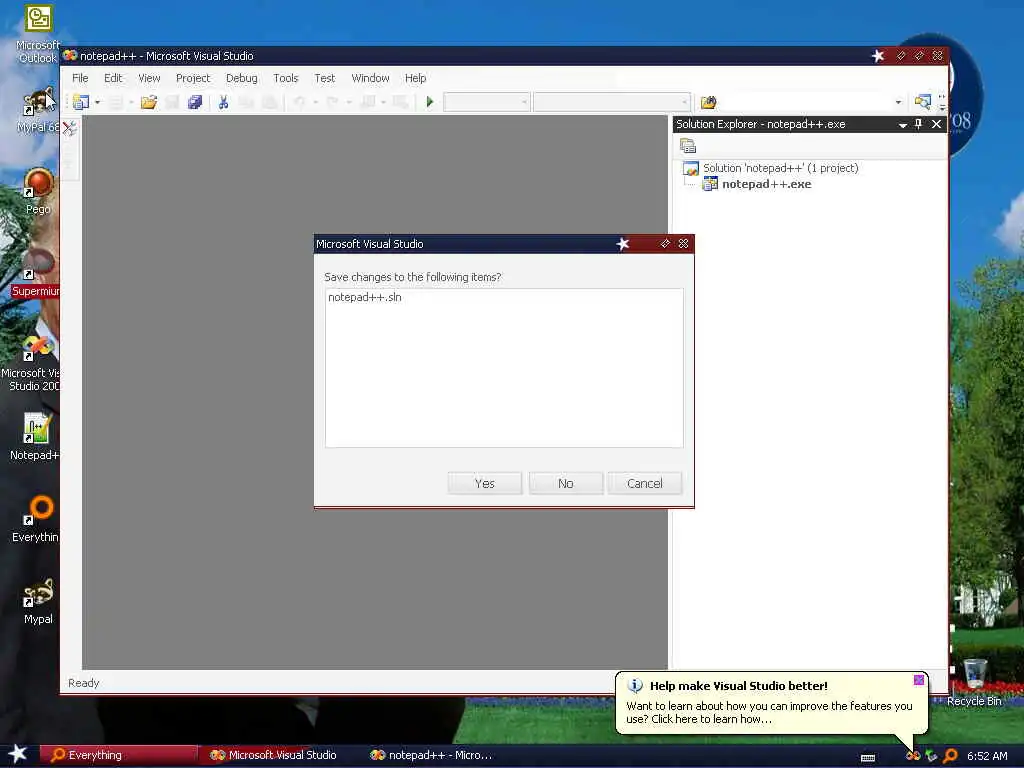Switch to Everything taskbar button
The height and width of the screenshot is (768, 1024).
(118, 755)
